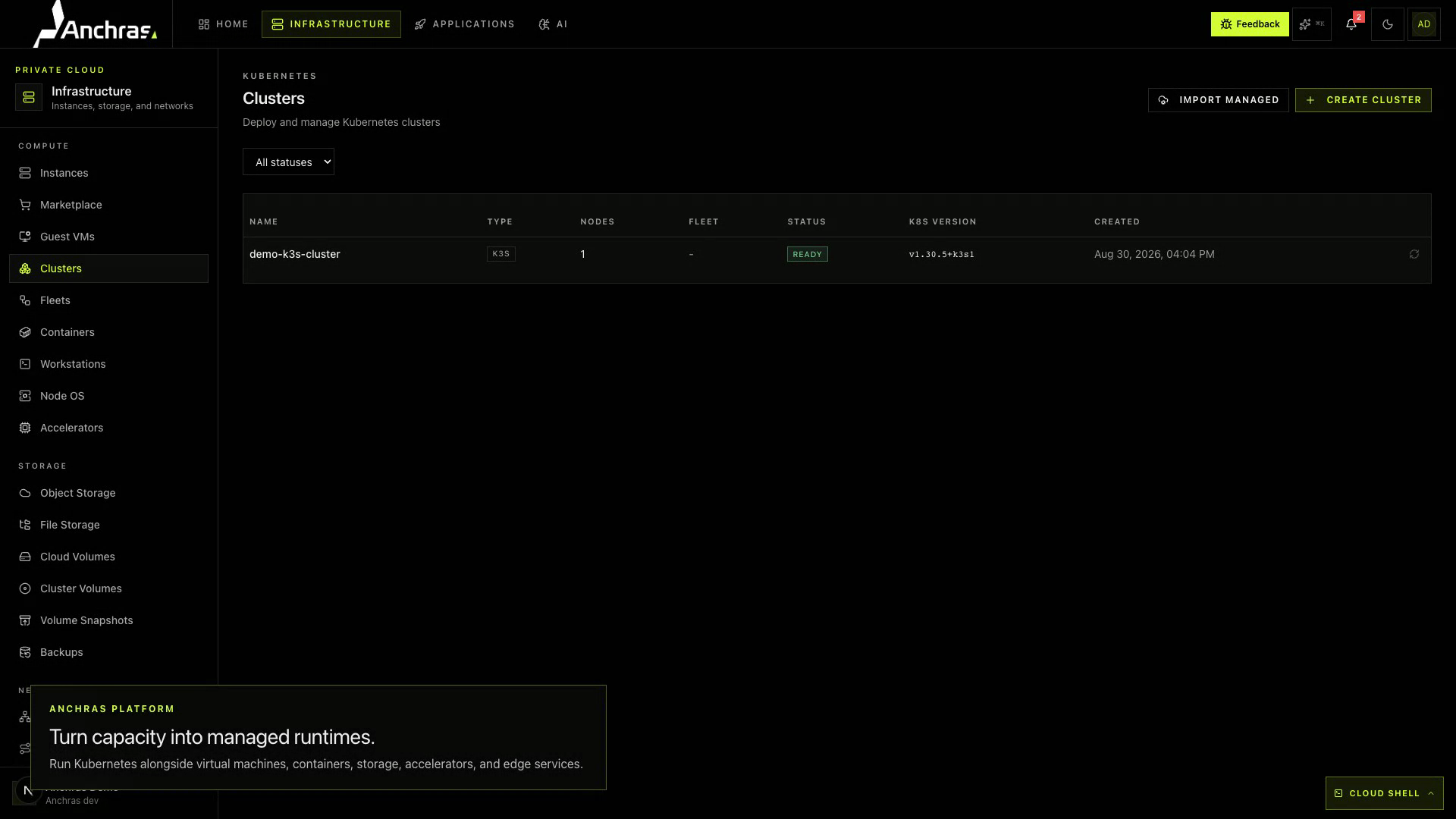Switch to Home tab
Viewport: 1456px width, 819px height.
pos(224,24)
